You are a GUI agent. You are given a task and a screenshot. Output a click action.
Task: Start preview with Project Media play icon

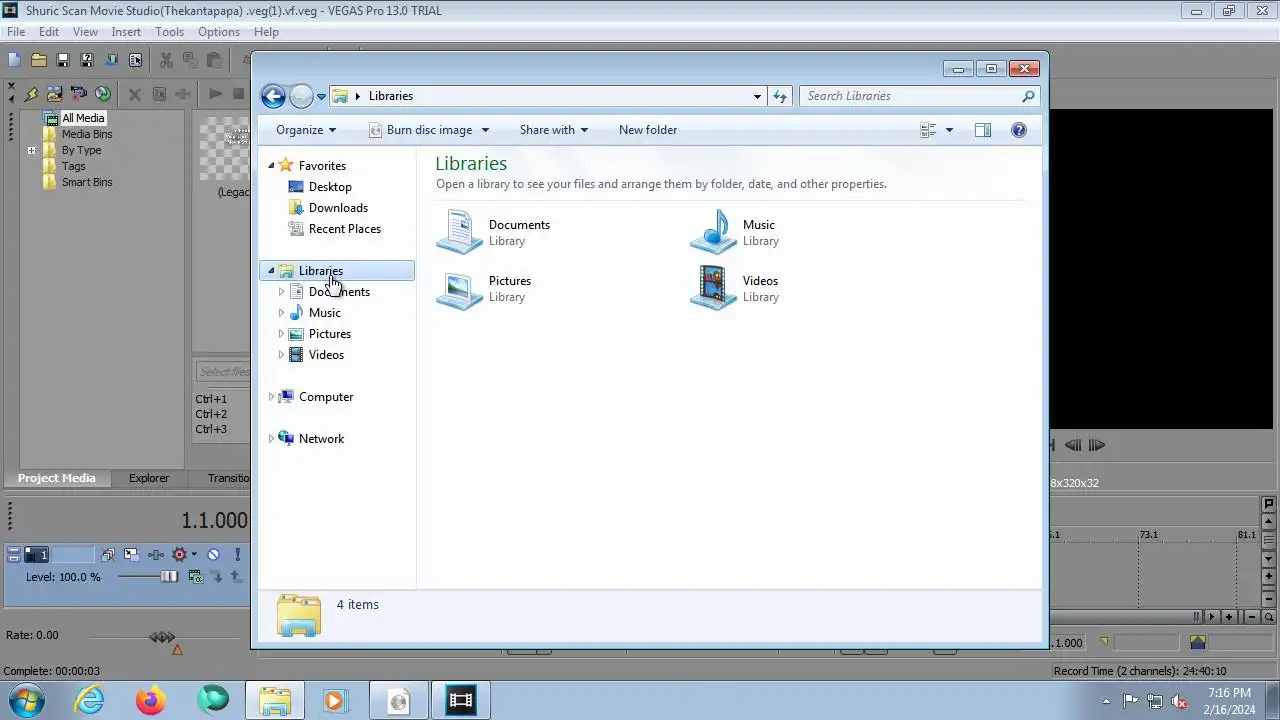pos(214,94)
